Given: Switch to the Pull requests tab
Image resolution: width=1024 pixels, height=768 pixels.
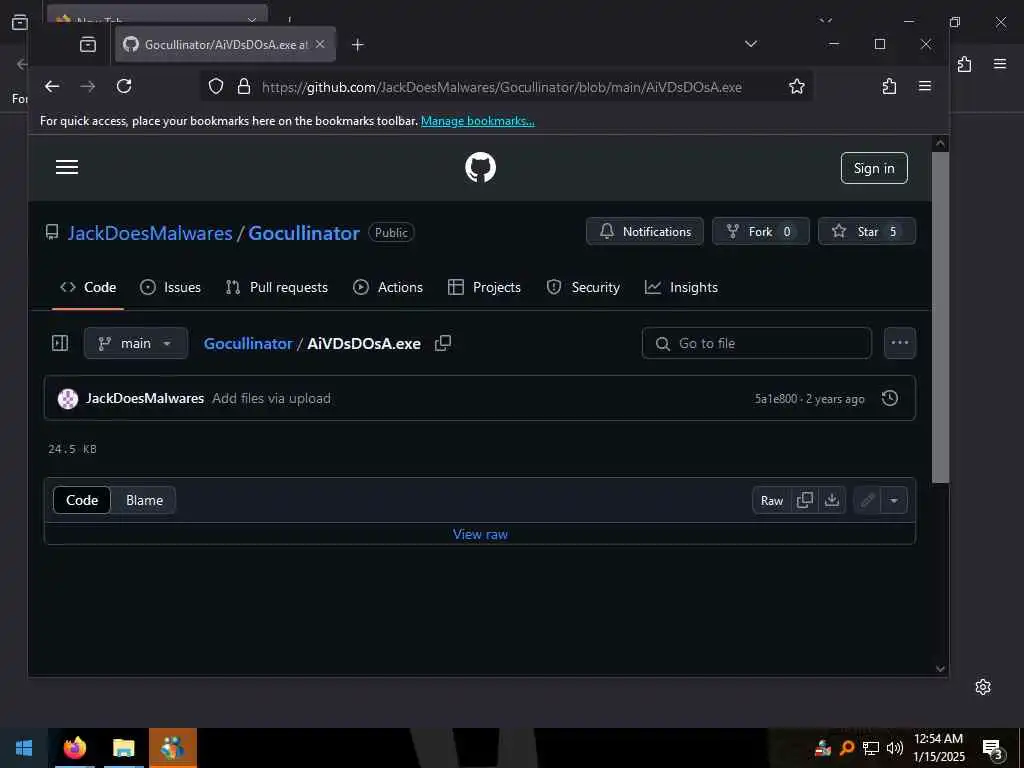Looking at the screenshot, I should point(276,287).
